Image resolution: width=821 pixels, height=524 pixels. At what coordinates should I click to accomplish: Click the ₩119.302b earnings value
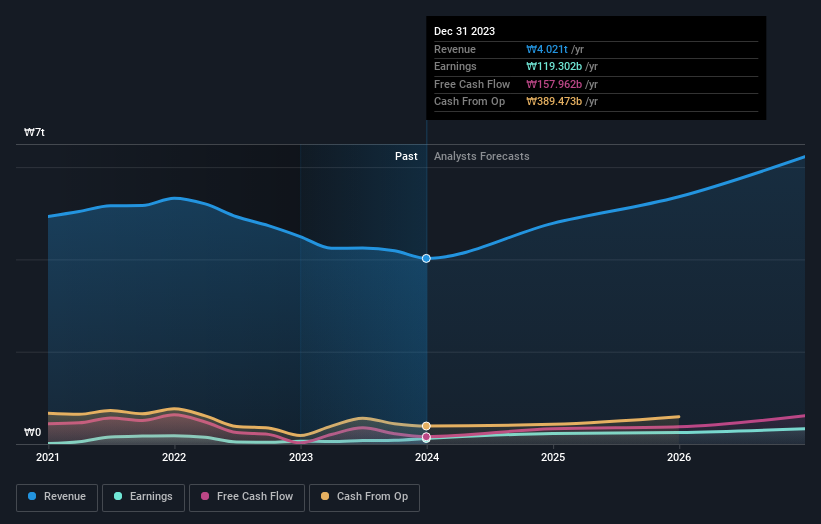[x=554, y=66]
